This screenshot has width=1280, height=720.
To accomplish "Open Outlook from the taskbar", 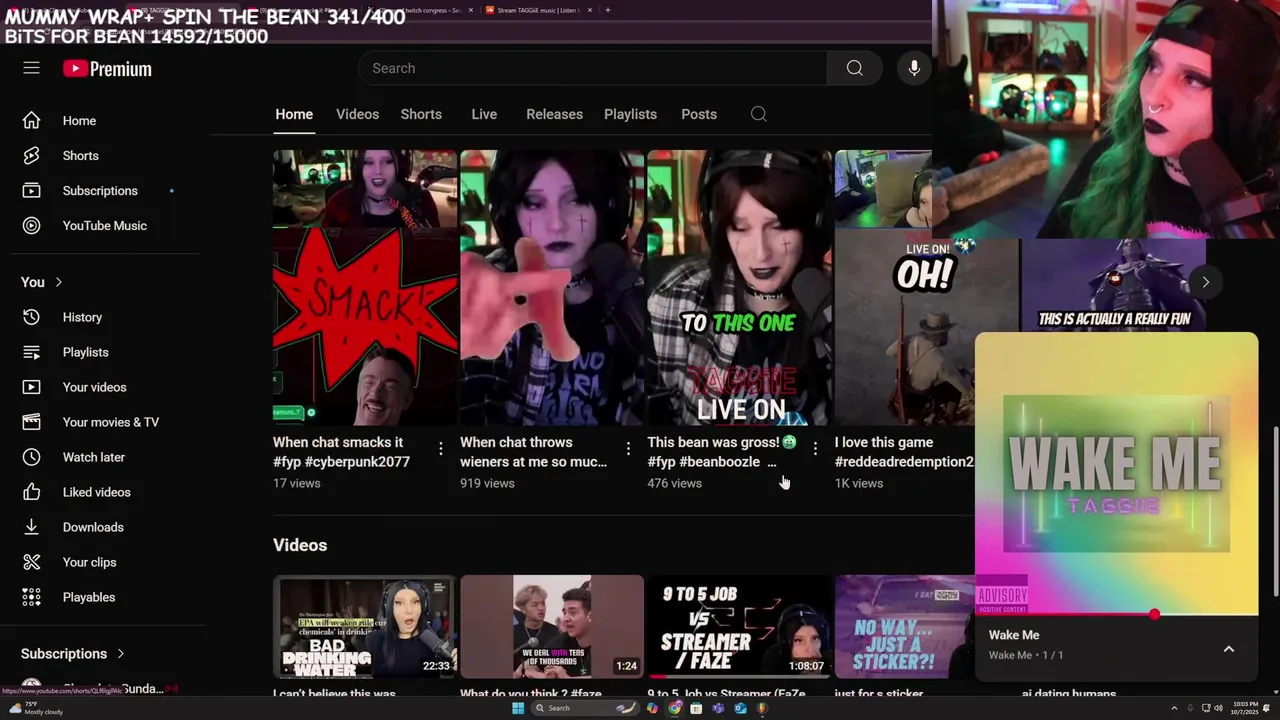I will pos(740,708).
